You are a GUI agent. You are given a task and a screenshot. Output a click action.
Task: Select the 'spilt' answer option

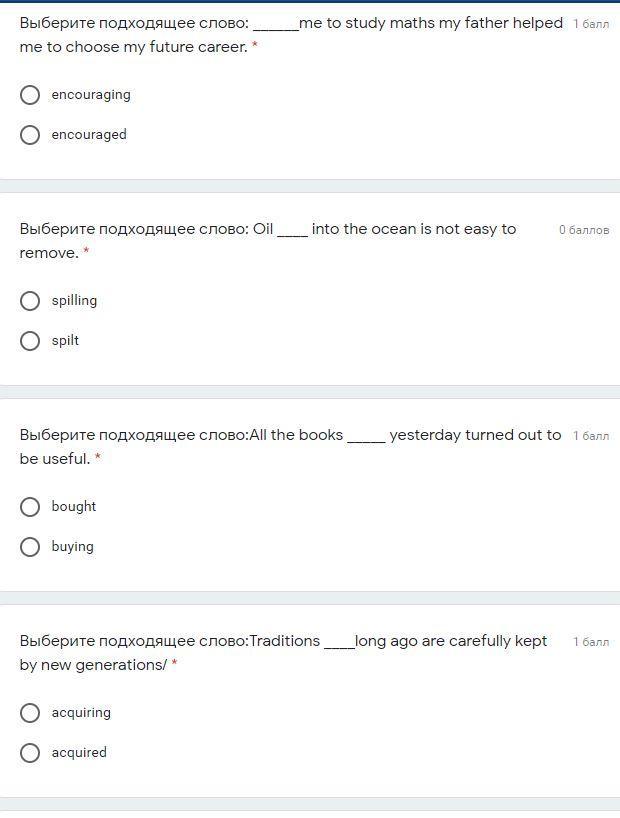point(30,341)
